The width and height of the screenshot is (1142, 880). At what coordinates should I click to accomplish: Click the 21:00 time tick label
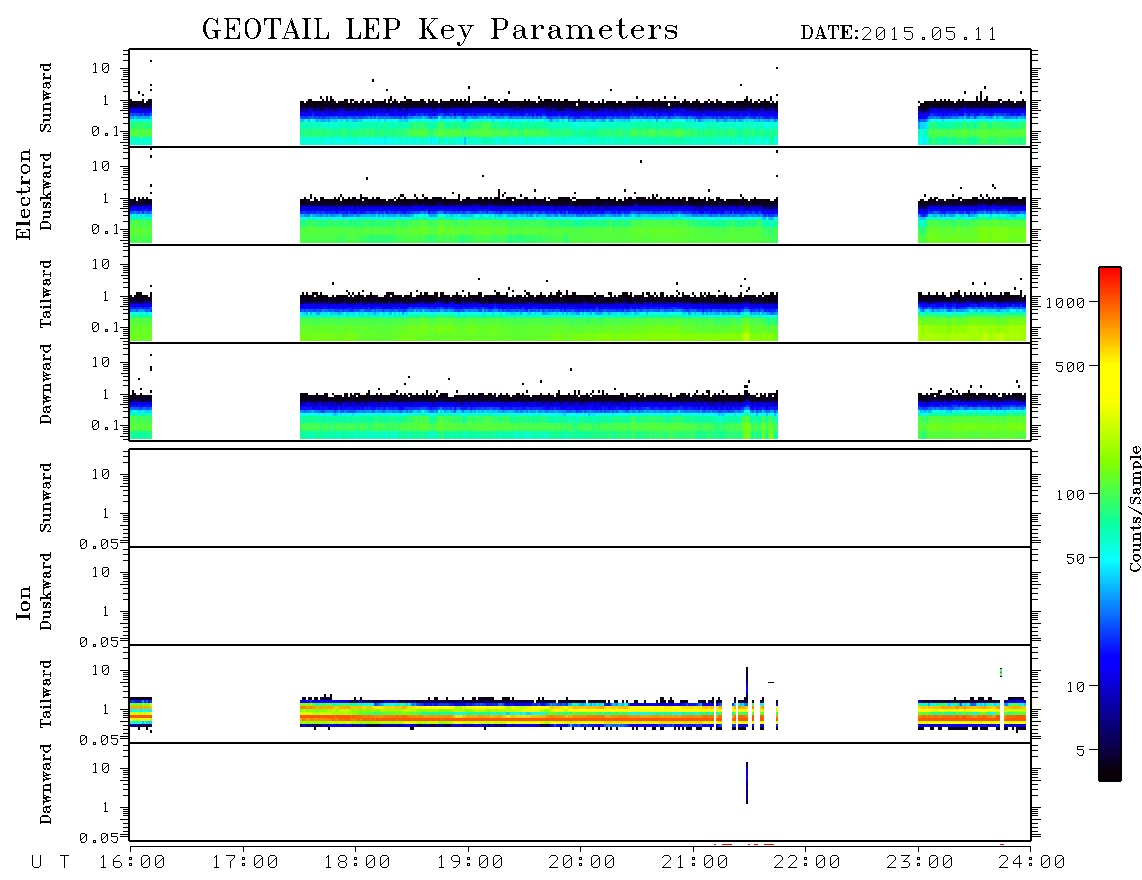pyautogui.click(x=695, y=863)
